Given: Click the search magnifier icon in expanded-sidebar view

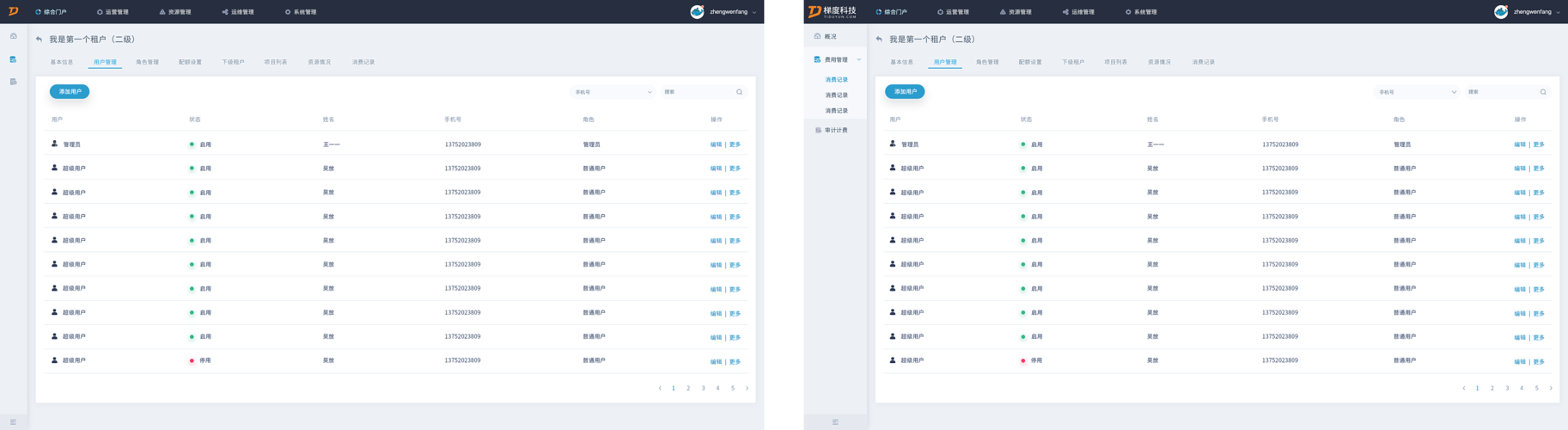Looking at the screenshot, I should (x=1543, y=92).
